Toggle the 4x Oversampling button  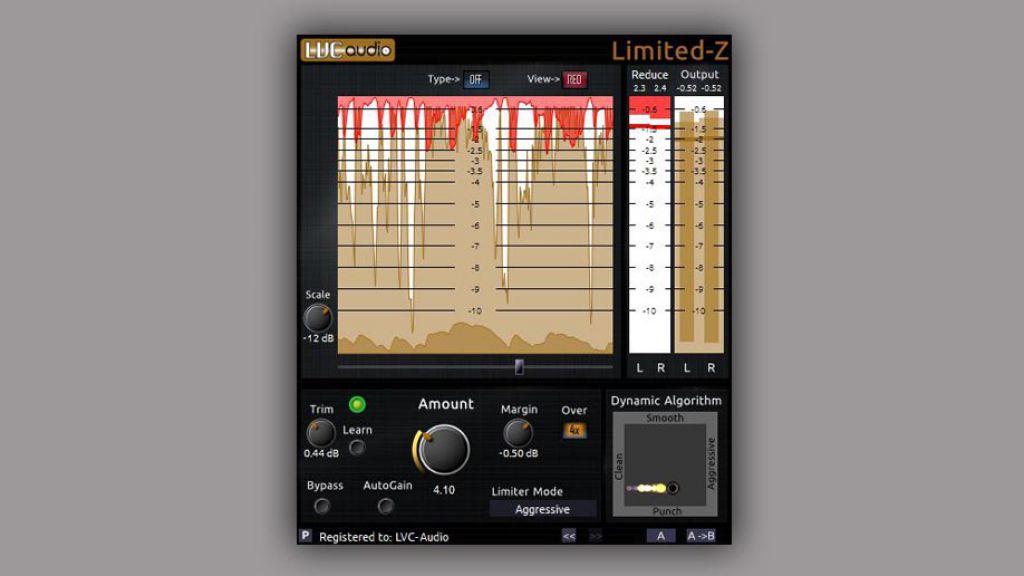(574, 430)
